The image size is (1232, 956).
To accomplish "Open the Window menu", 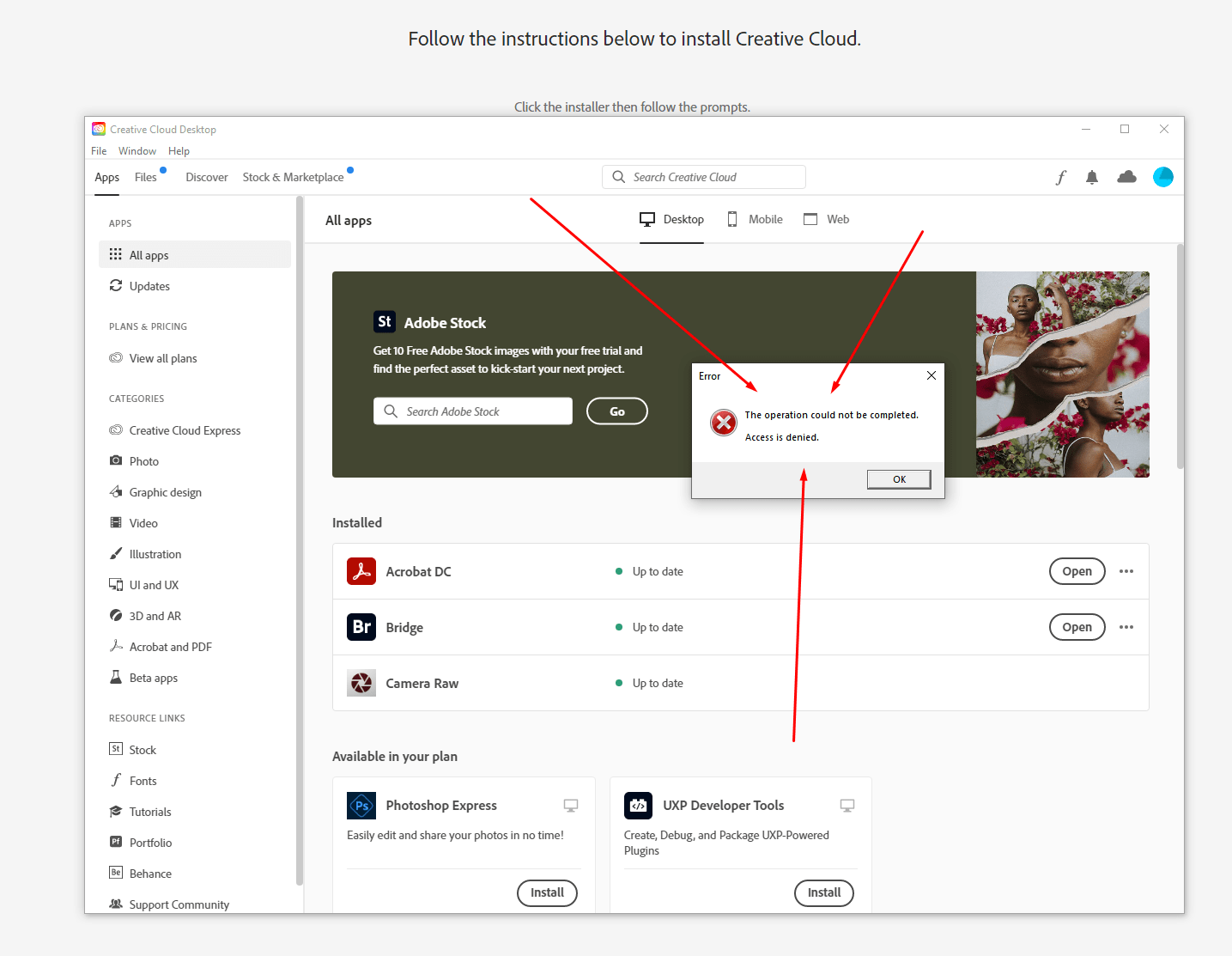I will (x=137, y=151).
